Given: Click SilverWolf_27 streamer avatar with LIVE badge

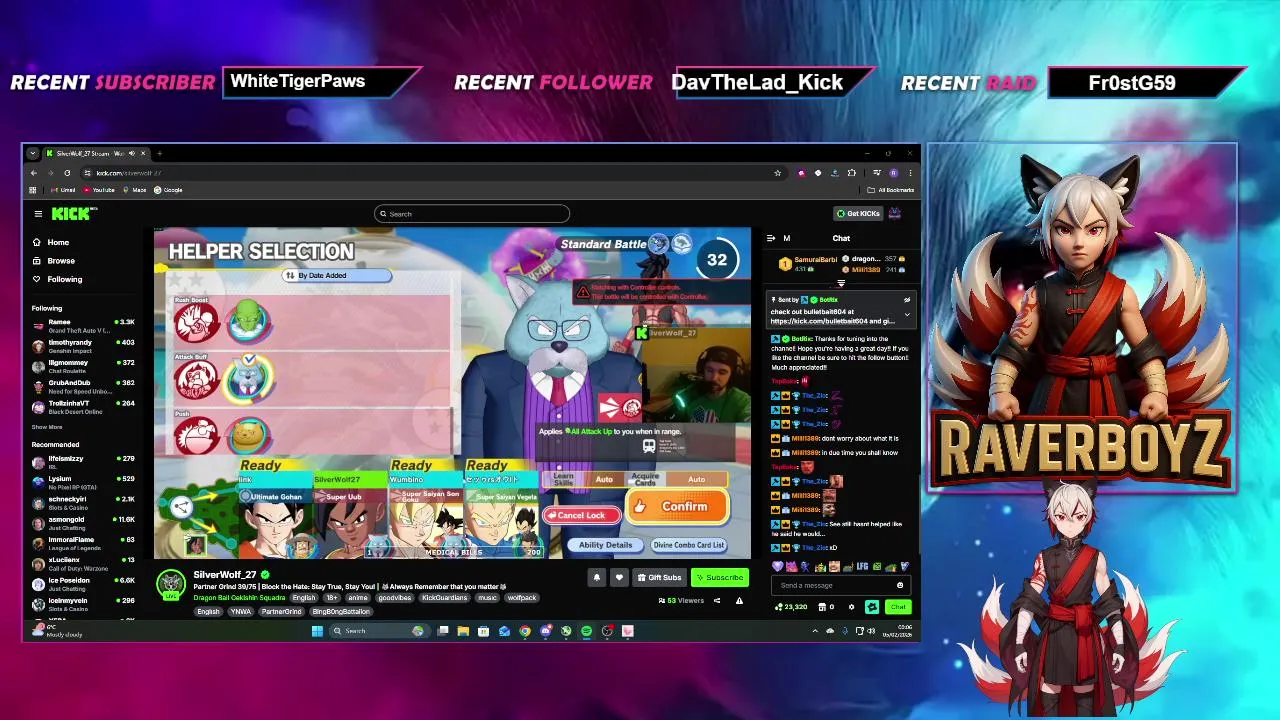Looking at the screenshot, I should (x=171, y=585).
